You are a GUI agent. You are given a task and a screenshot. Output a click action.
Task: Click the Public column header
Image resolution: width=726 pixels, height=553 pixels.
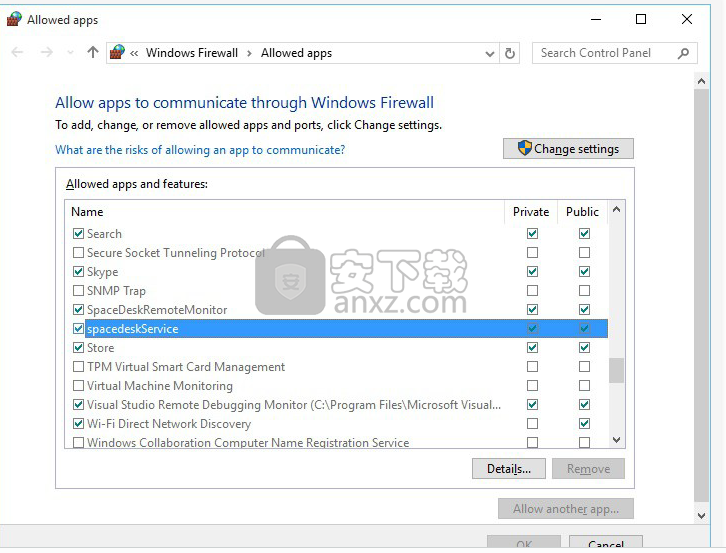(582, 212)
